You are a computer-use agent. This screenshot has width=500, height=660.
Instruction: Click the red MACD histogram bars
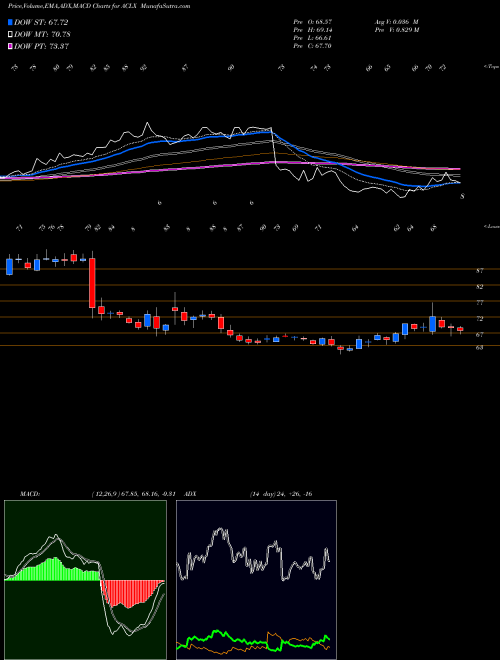pos(130,593)
